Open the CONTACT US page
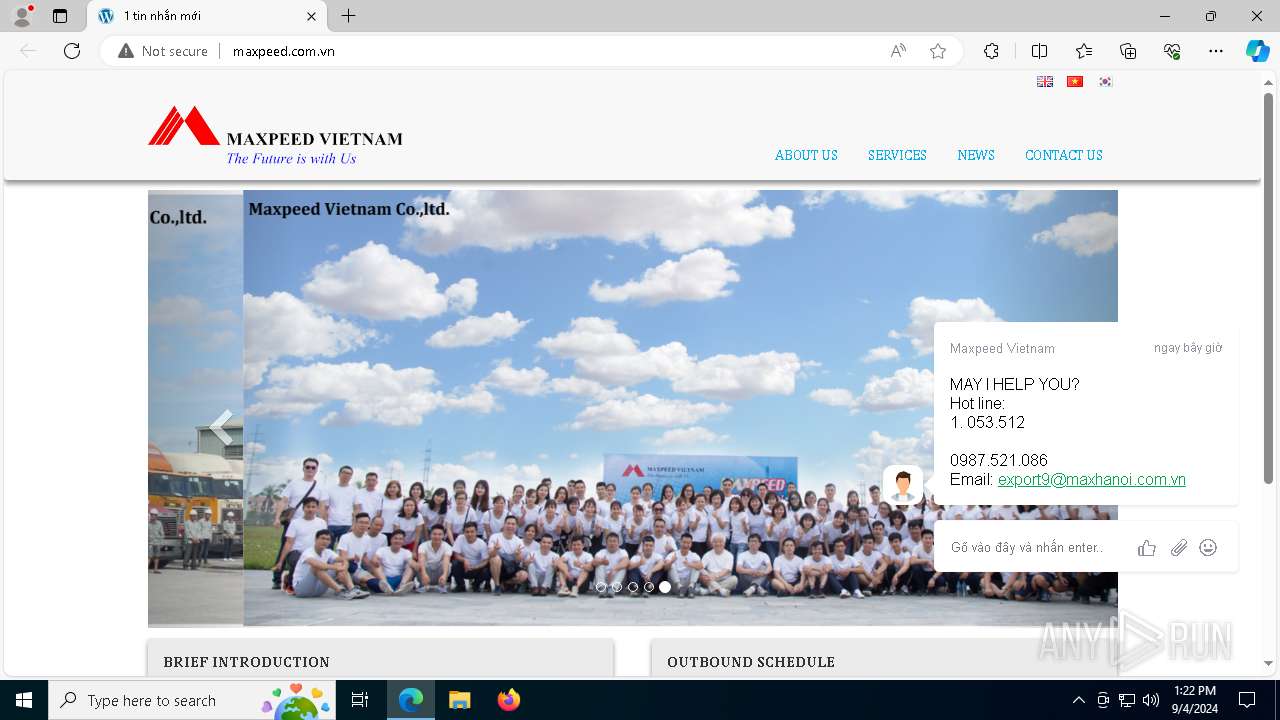This screenshot has width=1280, height=720. [x=1064, y=155]
